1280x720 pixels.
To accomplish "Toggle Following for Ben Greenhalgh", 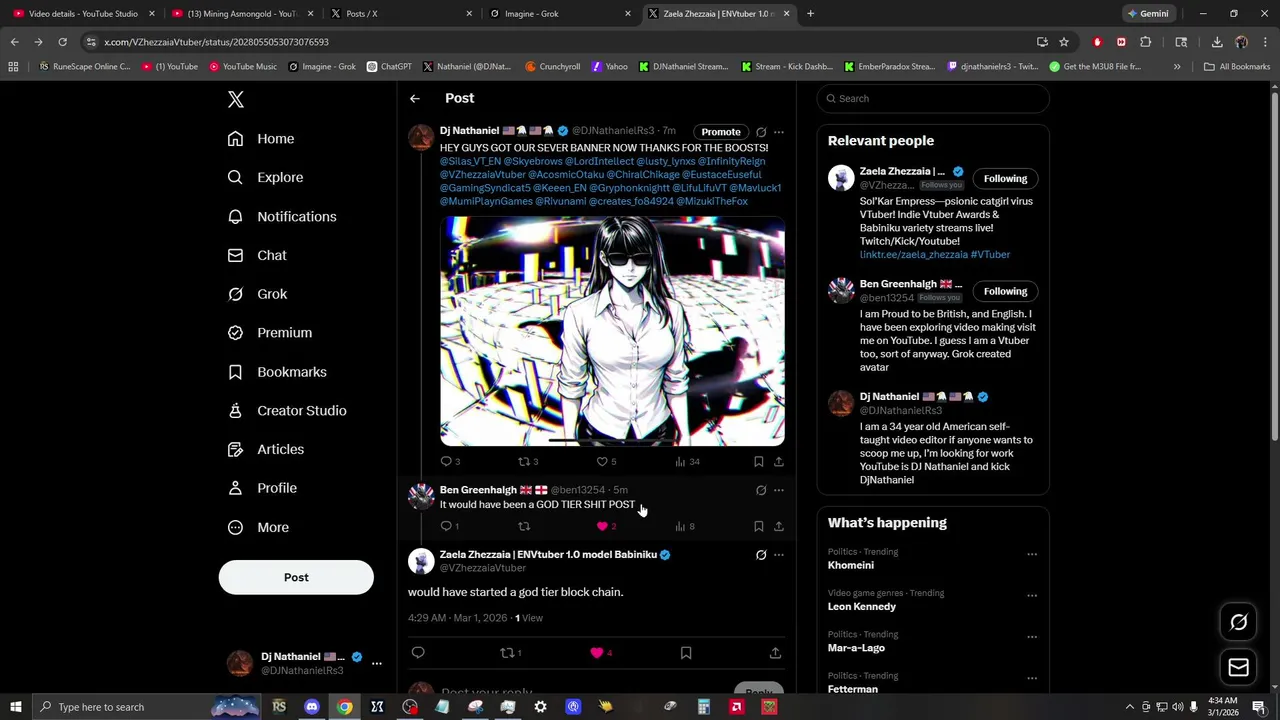I will (x=1005, y=292).
